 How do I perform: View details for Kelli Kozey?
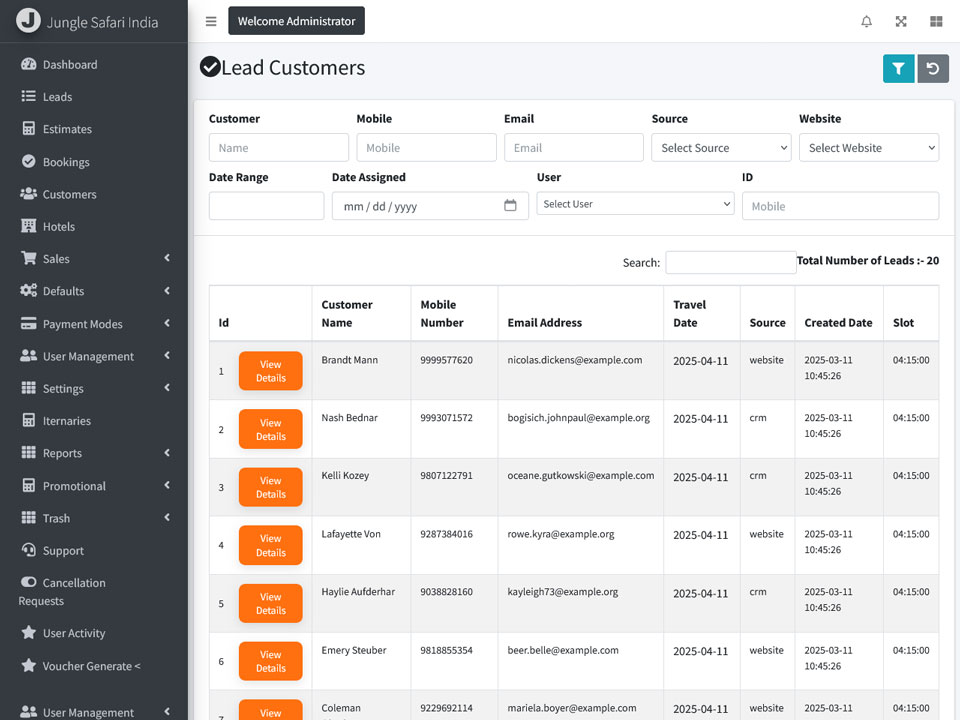pyautogui.click(x=271, y=487)
